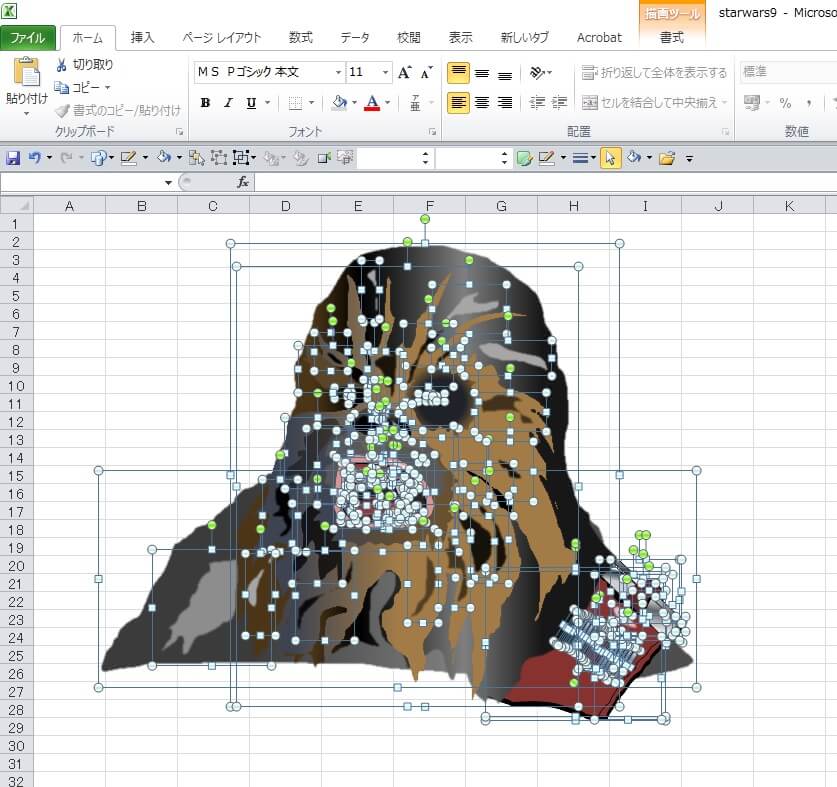Toggle center text alignment
Screen dimensions: 837x787
pos(482,103)
